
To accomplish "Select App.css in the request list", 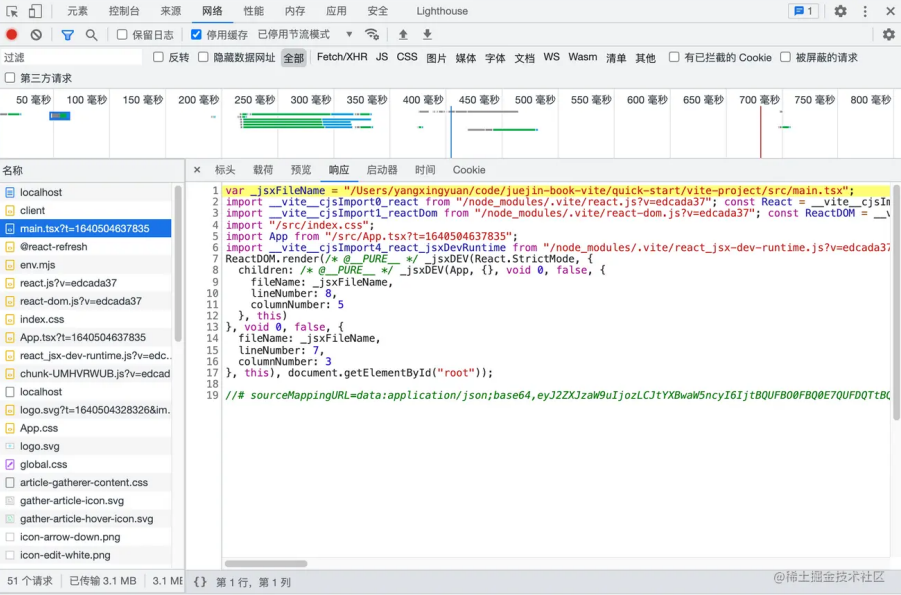I will [x=39, y=428].
